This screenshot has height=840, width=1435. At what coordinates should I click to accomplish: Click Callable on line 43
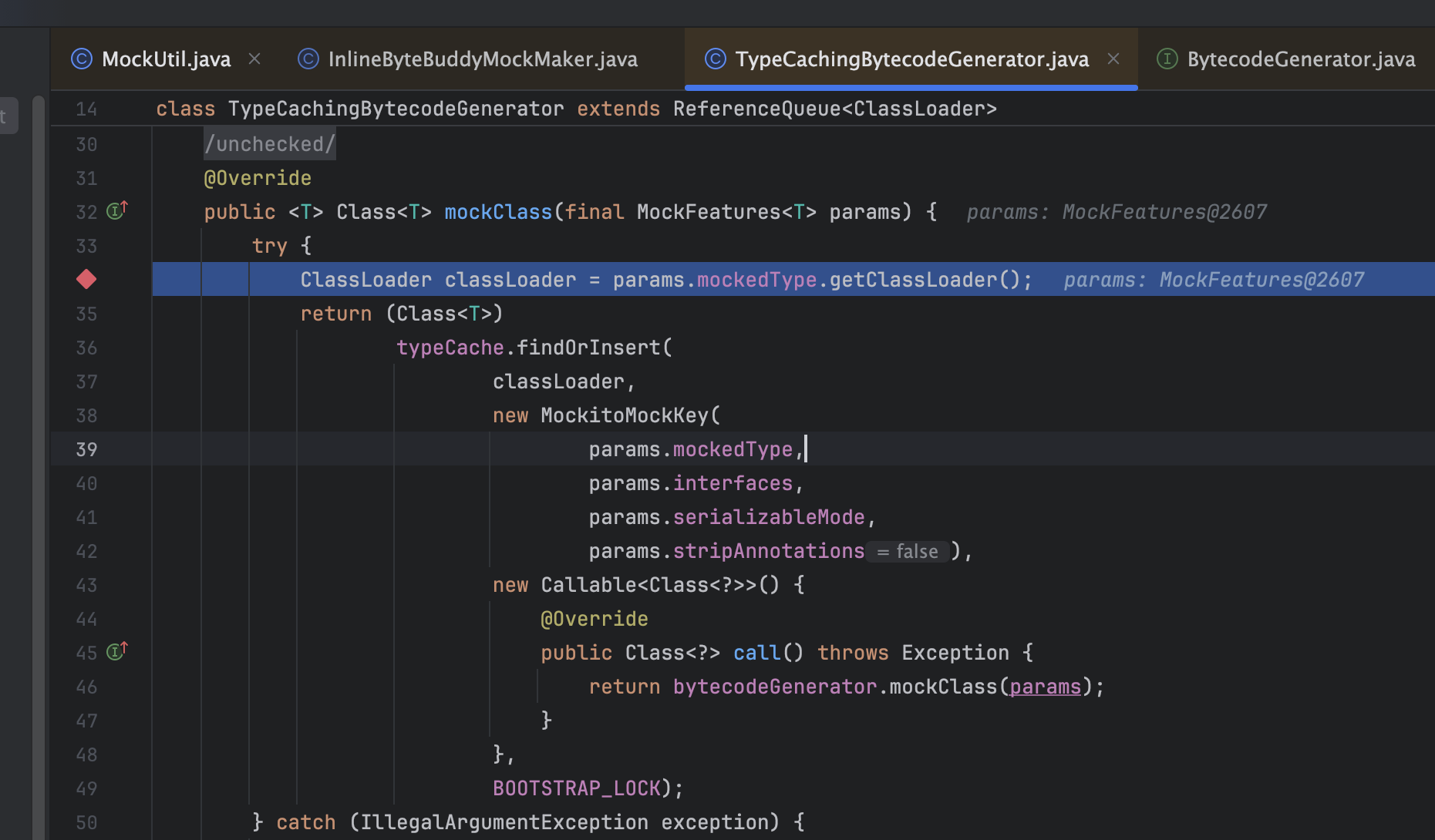pyautogui.click(x=588, y=585)
